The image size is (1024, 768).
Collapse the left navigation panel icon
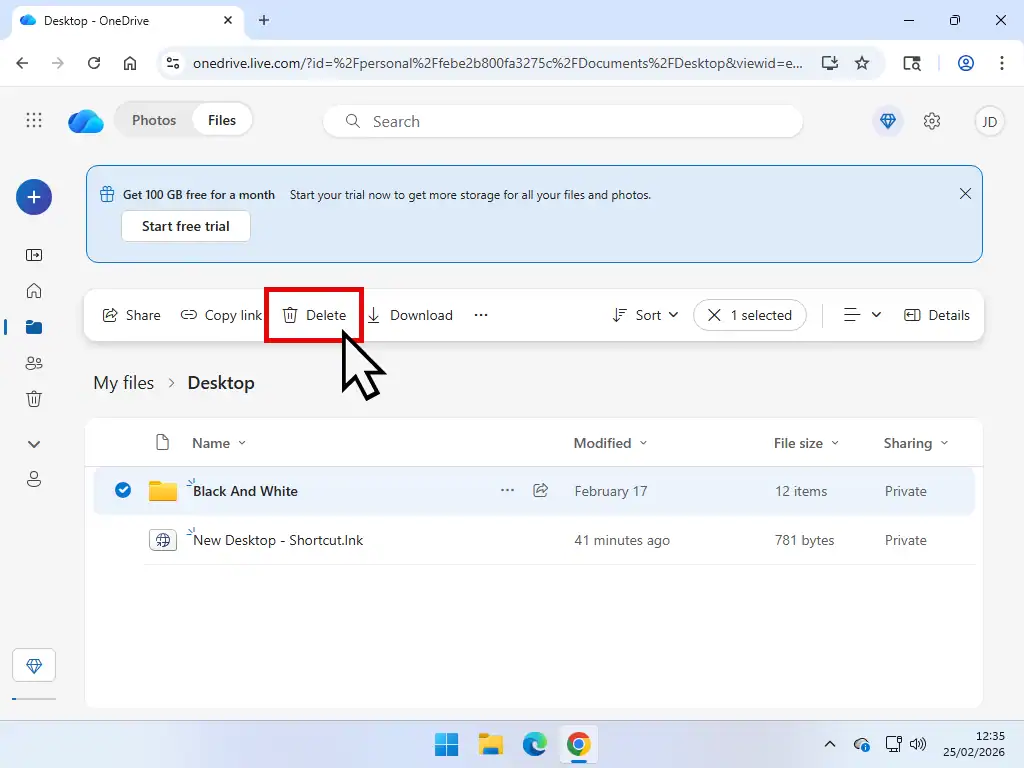tap(34, 255)
